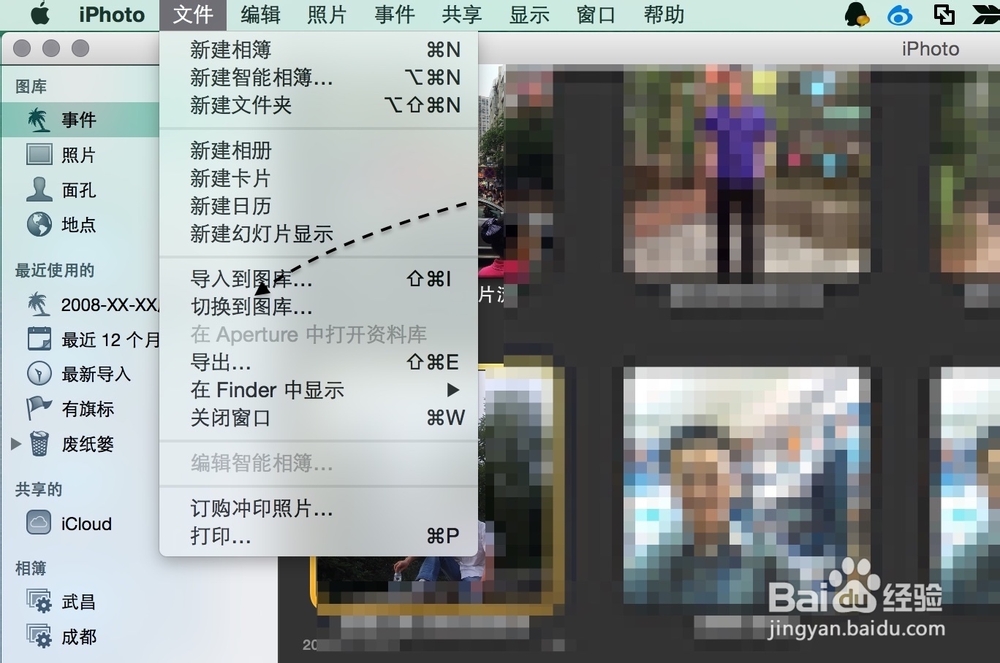This screenshot has height=663, width=1000.
Task: Open the 帮助 menu
Action: pos(664,15)
